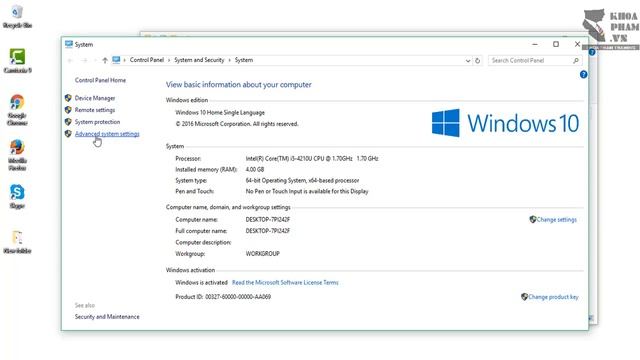Click the System window title icon
The image size is (640, 360).
[x=69, y=44]
